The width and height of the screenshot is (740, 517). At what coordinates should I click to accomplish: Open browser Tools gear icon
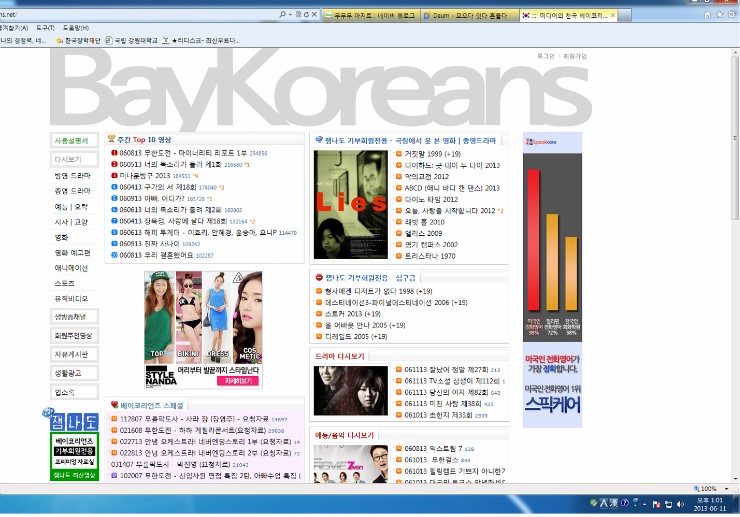pyautogui.click(x=732, y=15)
